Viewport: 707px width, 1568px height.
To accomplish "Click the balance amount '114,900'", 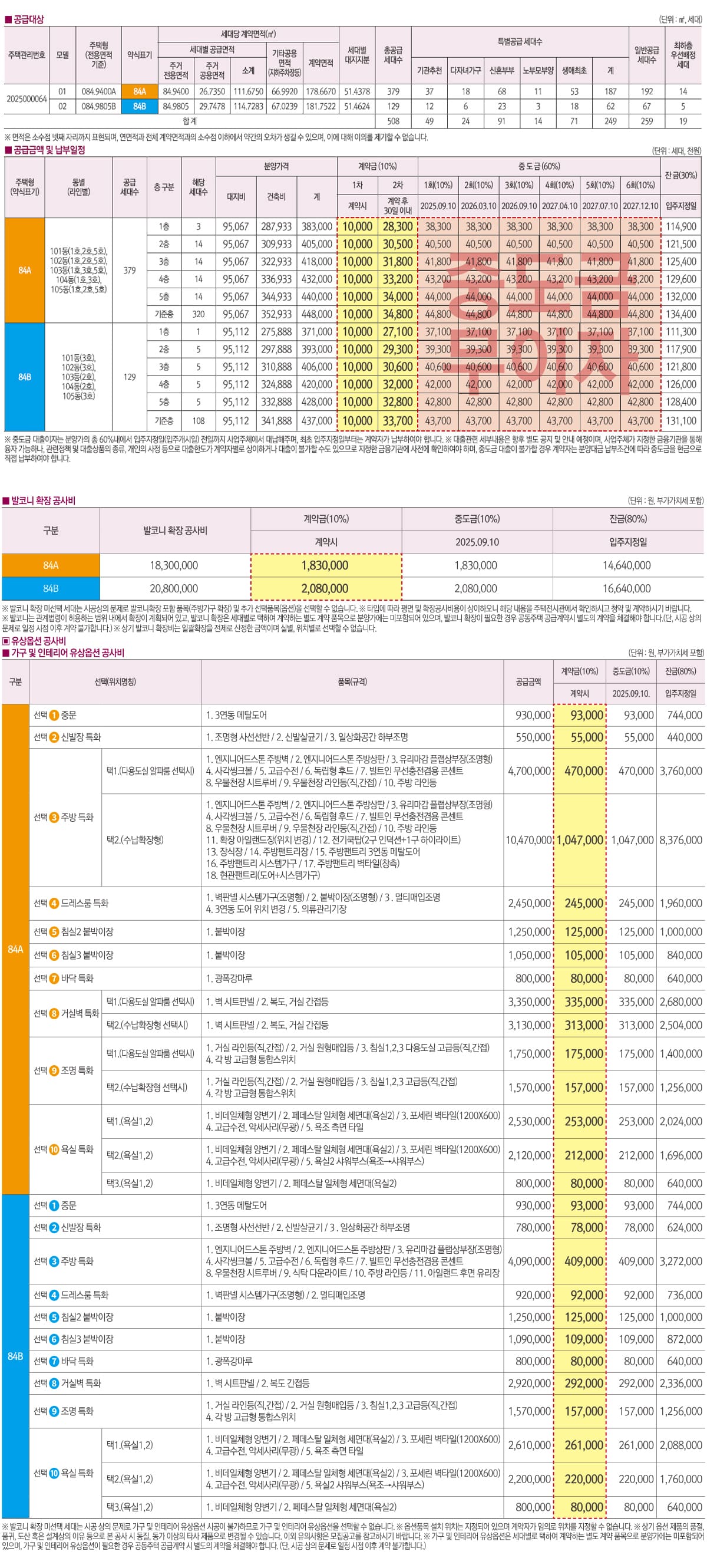I will click(681, 226).
